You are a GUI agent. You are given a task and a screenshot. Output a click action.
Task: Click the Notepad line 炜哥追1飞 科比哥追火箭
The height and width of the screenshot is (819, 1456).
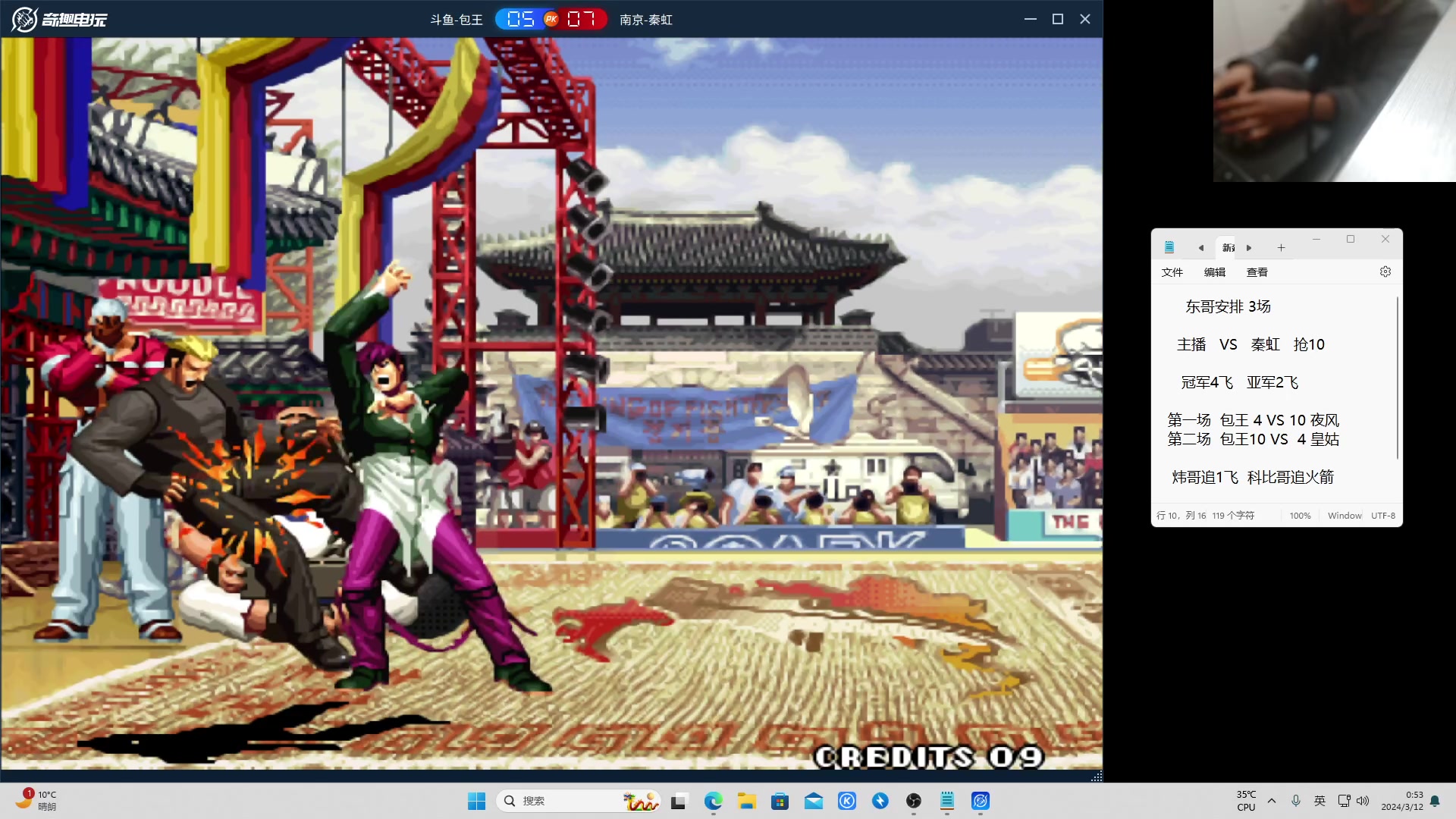point(1253,477)
